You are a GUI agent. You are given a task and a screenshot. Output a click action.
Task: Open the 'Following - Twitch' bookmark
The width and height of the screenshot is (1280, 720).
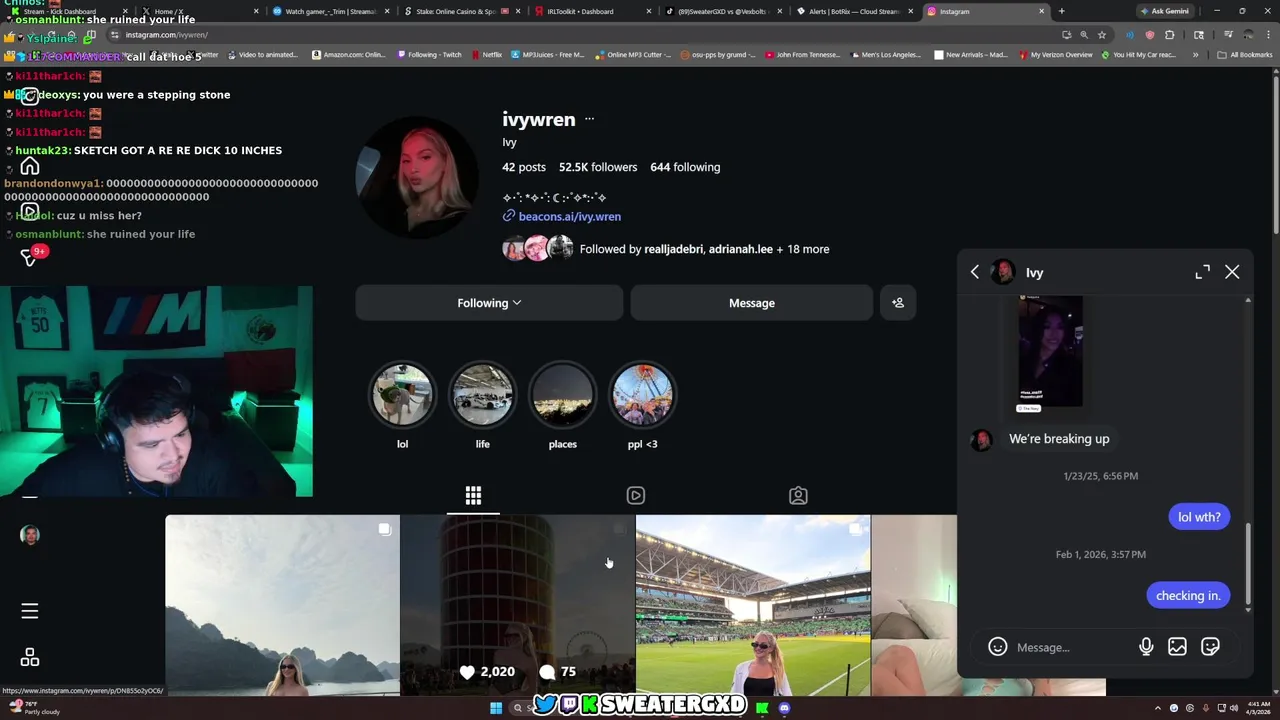(x=429, y=55)
